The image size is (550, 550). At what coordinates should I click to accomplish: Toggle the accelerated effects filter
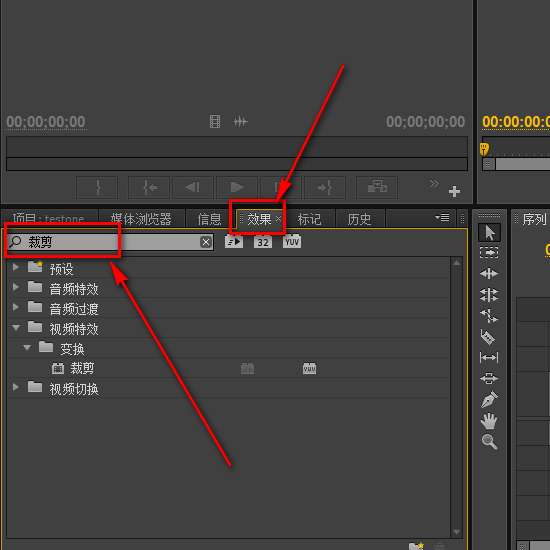tap(234, 242)
